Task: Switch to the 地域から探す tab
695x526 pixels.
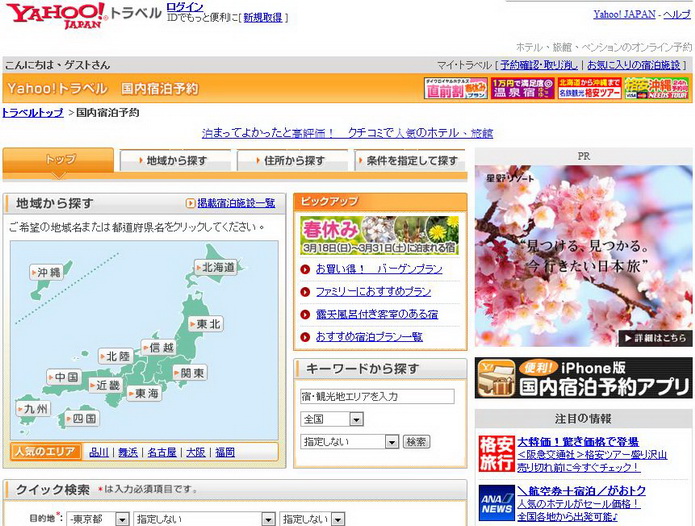Action: 176,161
